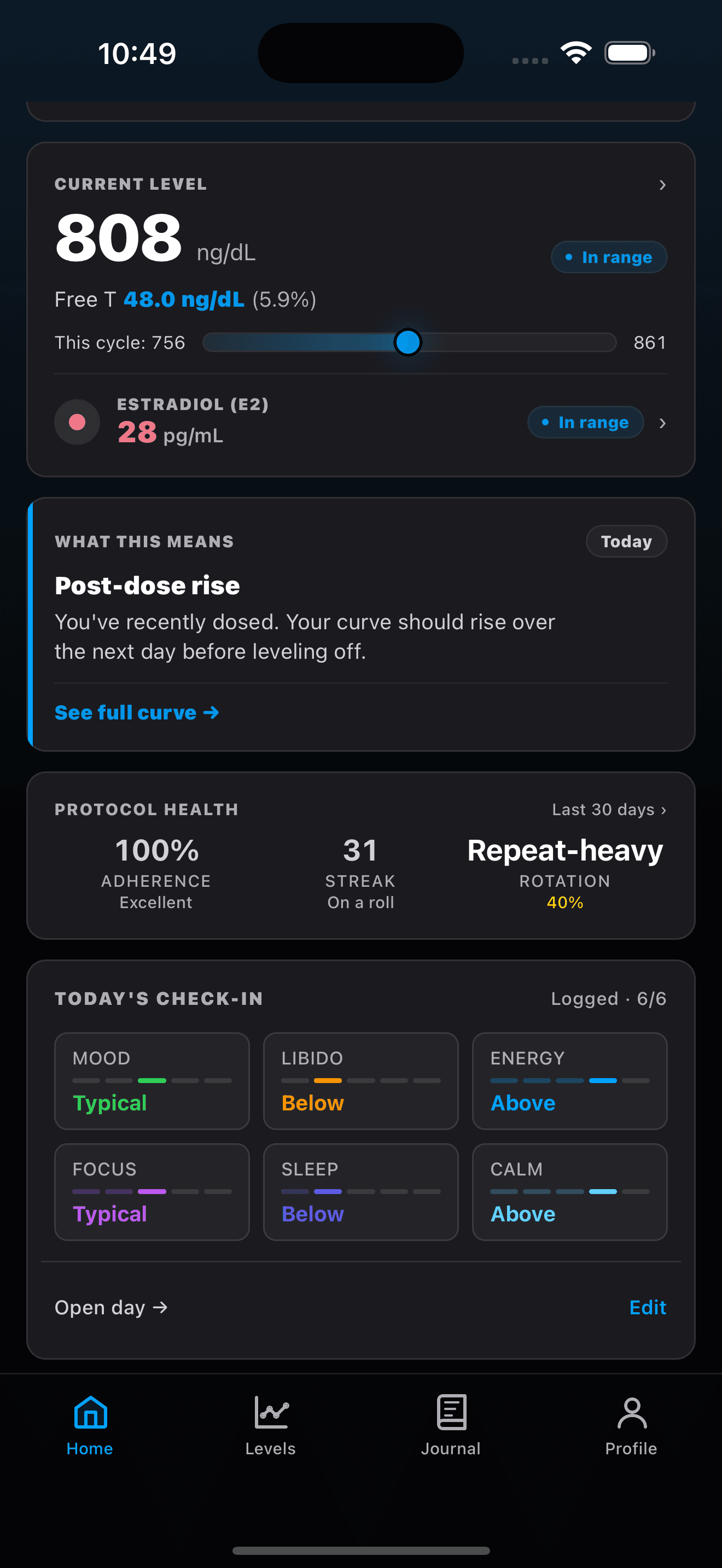Expand the Current Level card via its chevron
The image size is (722, 1568).
[x=662, y=185]
